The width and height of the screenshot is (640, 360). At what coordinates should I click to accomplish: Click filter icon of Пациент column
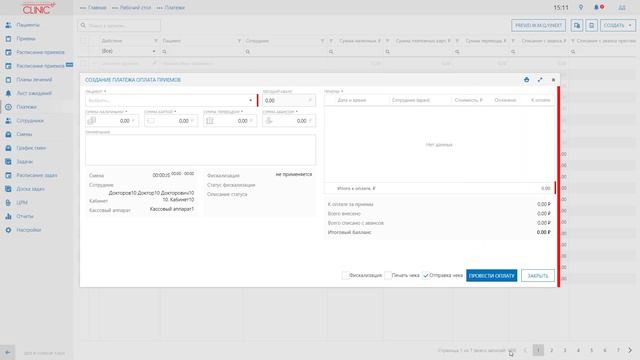[239, 41]
